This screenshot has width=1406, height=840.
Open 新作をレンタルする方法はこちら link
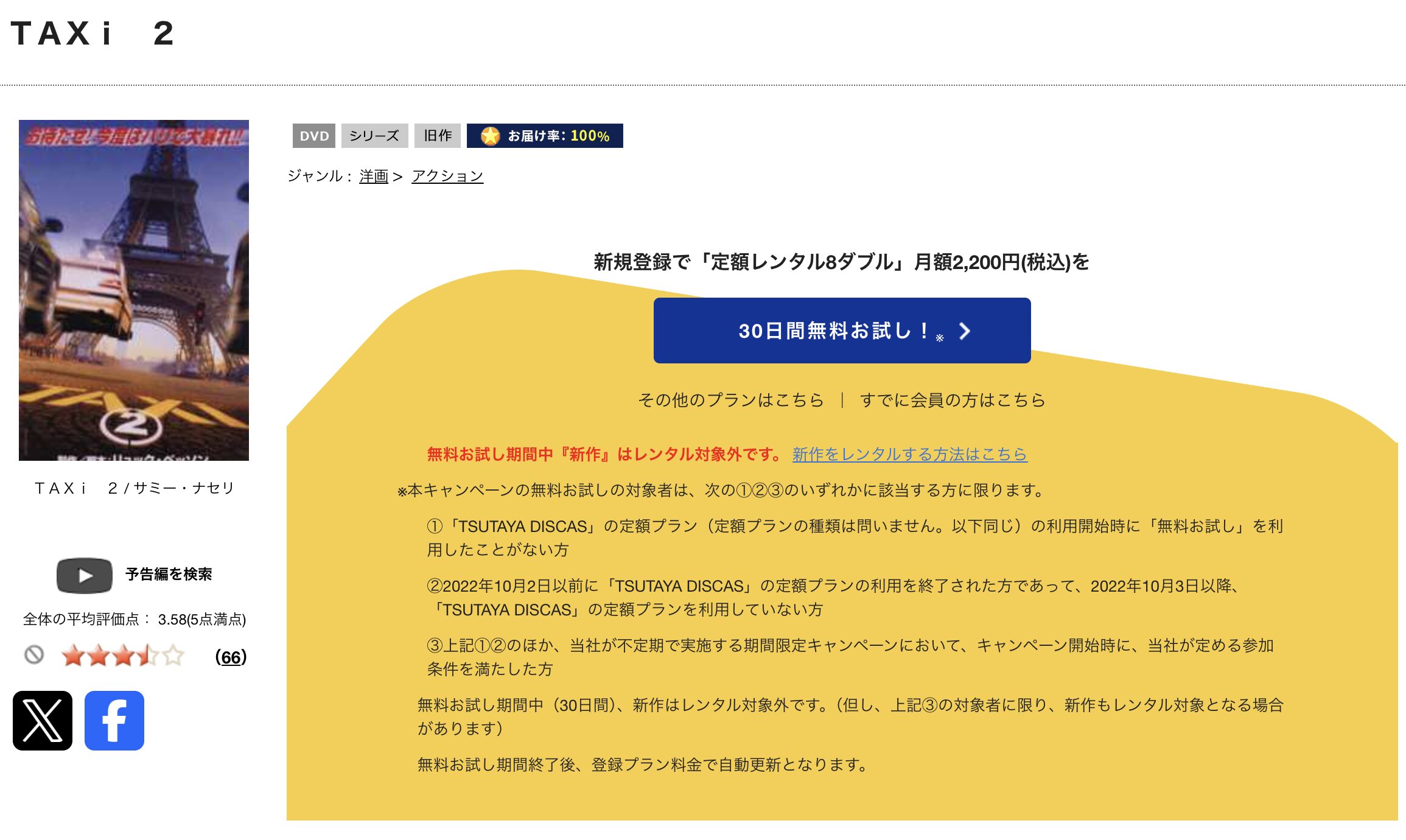[x=910, y=454]
